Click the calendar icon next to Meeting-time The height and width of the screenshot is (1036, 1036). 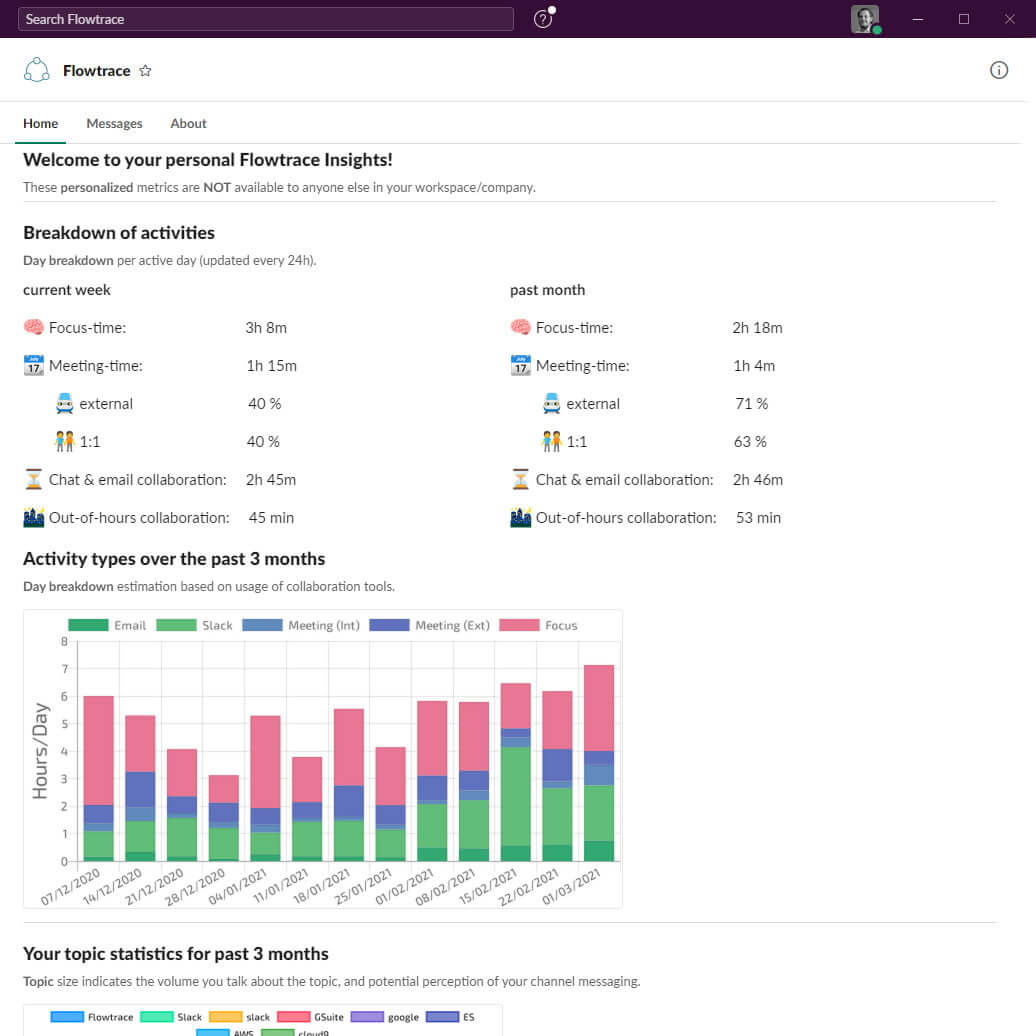(33, 365)
